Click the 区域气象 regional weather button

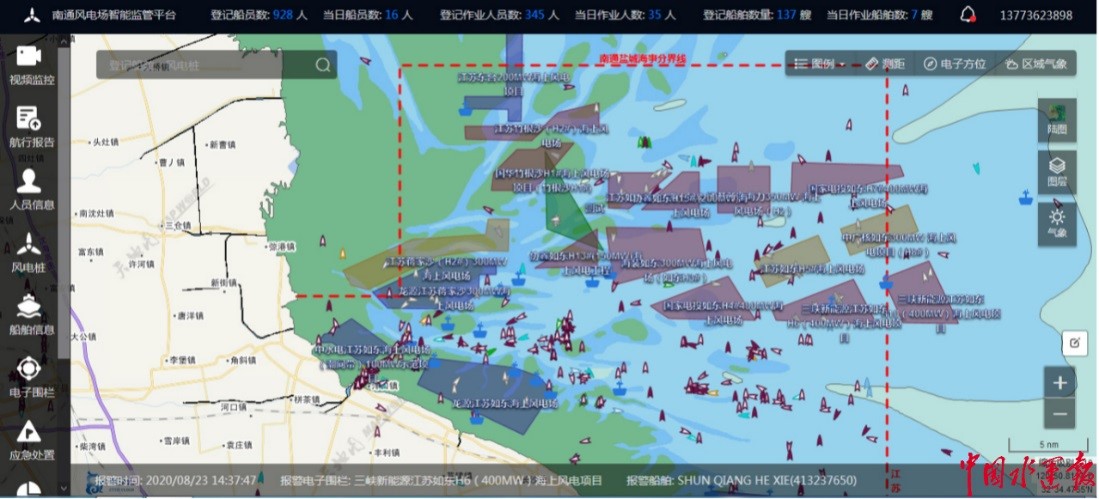(x=1035, y=64)
